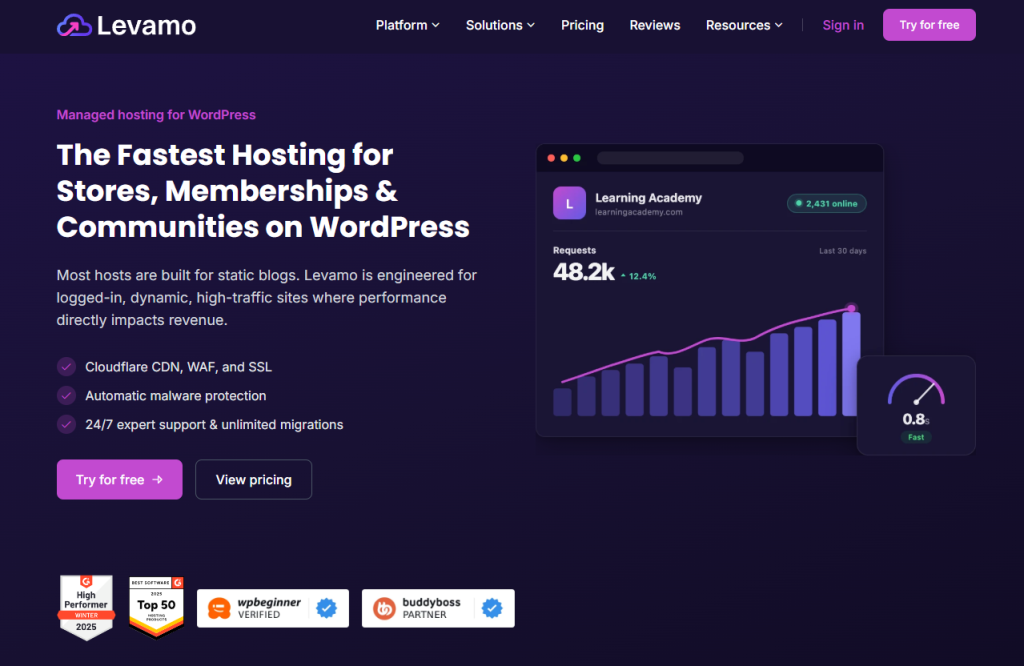Screen dimensions: 1024x666
Task: Click the 2,431 online status pill
Action: point(827,204)
